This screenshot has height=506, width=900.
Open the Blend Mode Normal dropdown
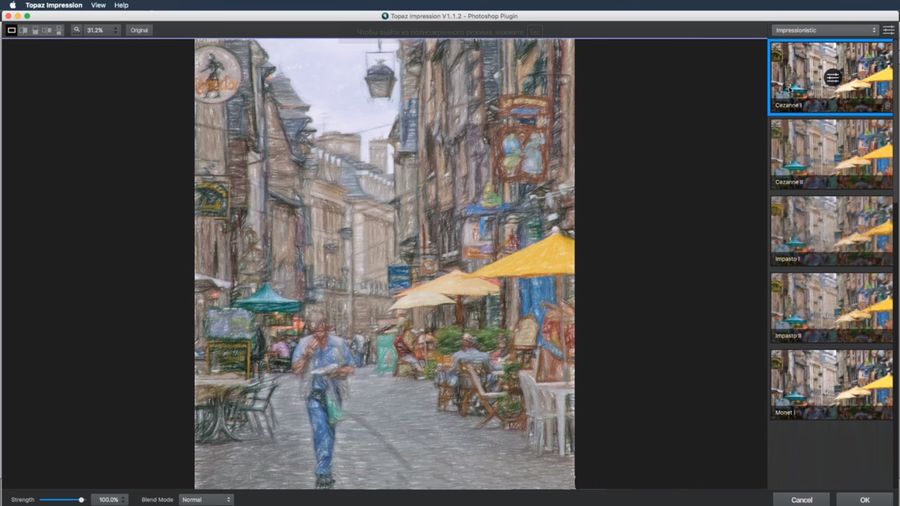[205, 500]
